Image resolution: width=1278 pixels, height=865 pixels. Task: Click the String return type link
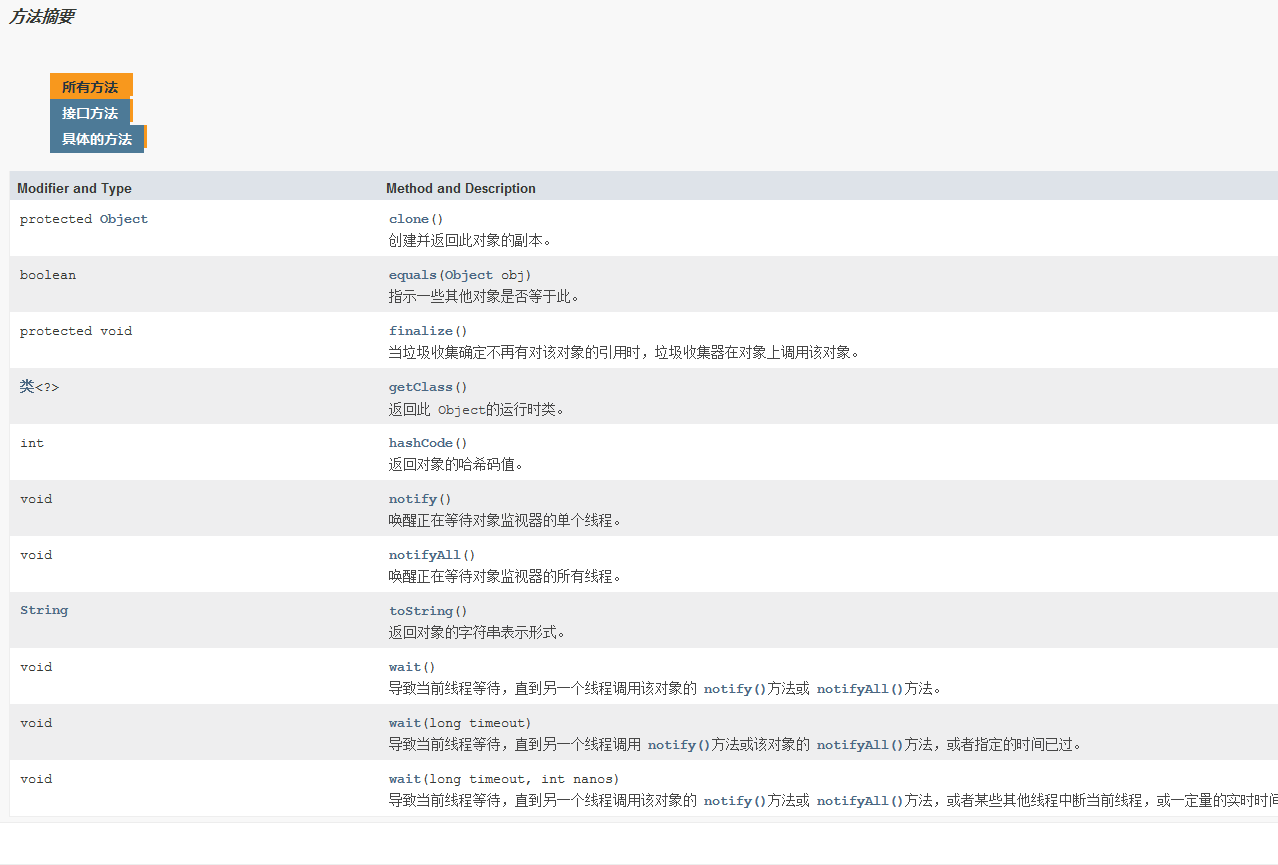(44, 610)
